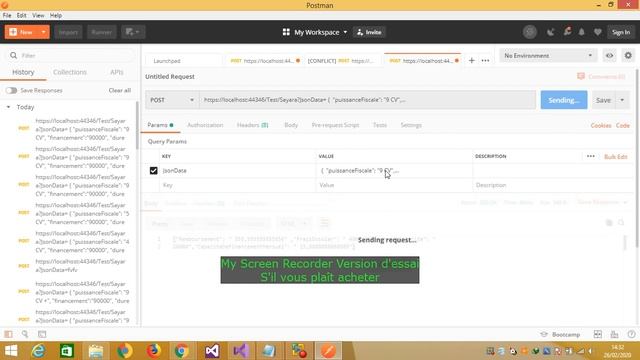Click the Filter search field in sidebar
The width and height of the screenshot is (640, 360).
(x=70, y=55)
